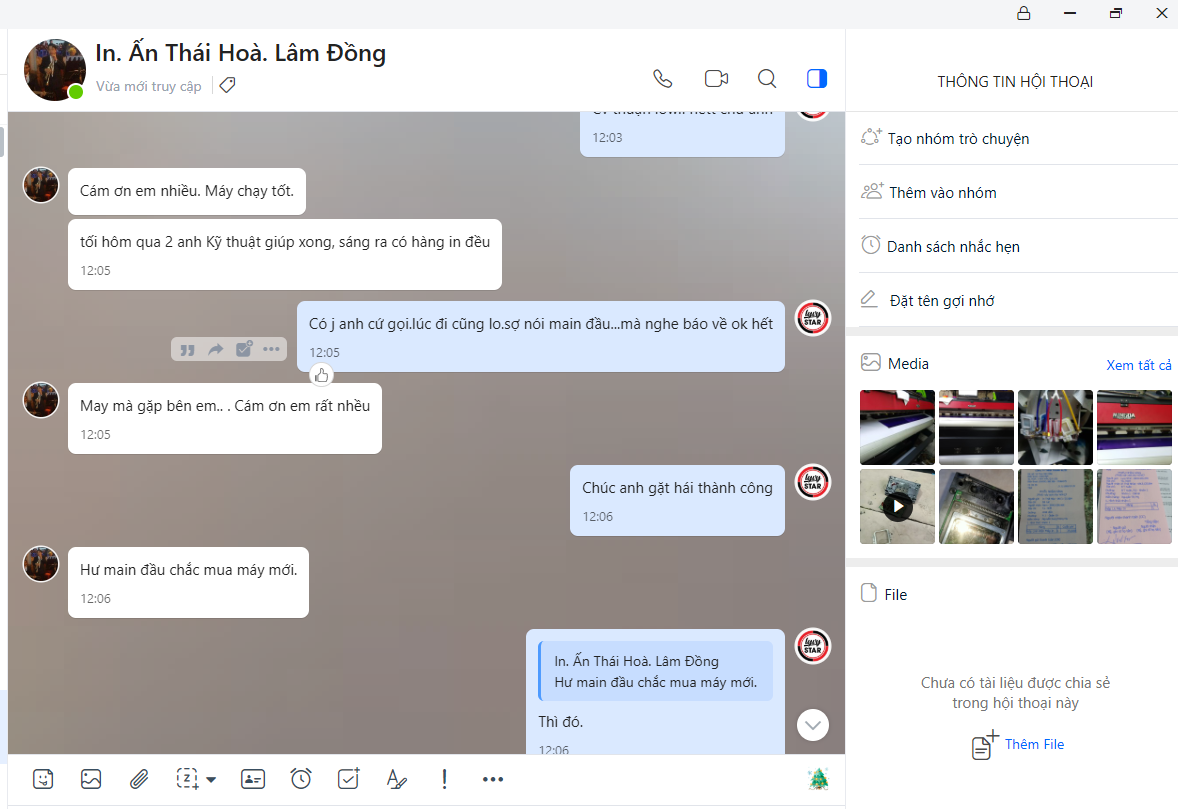Image resolution: width=1178 pixels, height=809 pixels.
Task: Expand more options in the chat toolbar
Action: (x=493, y=779)
